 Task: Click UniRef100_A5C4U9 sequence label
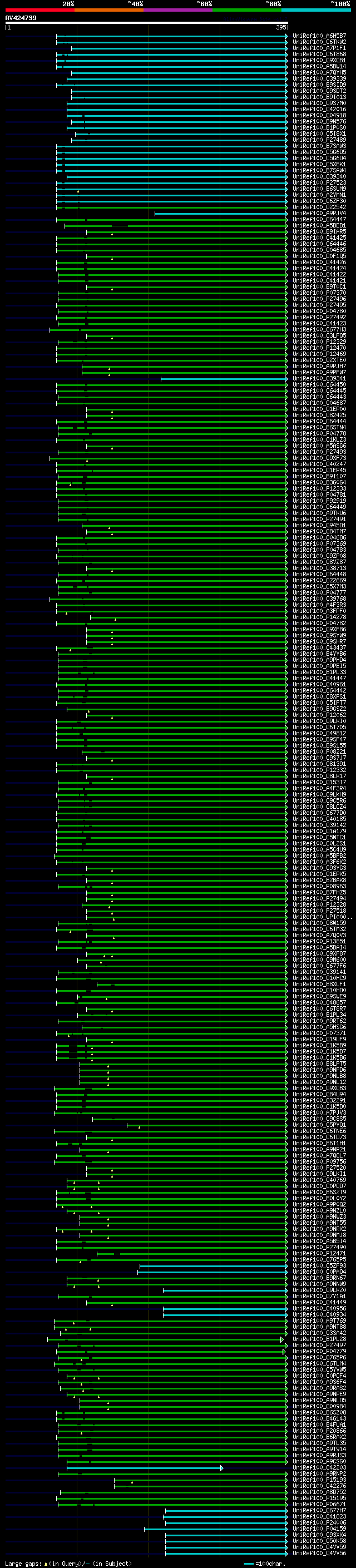coord(319,849)
